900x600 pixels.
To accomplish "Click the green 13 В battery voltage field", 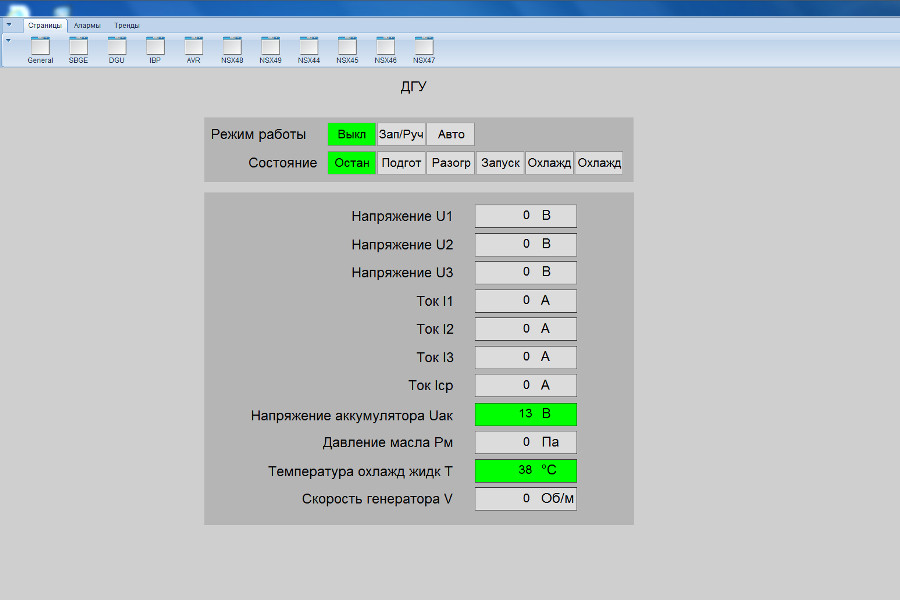I will coord(526,414).
